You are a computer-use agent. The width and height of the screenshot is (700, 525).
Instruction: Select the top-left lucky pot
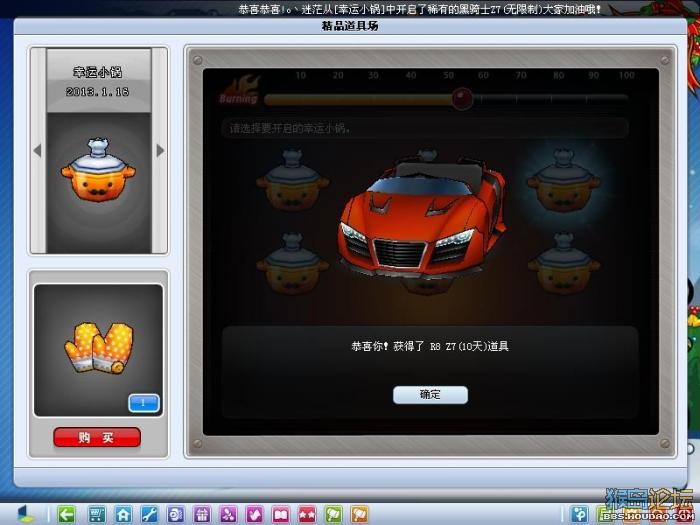292,180
